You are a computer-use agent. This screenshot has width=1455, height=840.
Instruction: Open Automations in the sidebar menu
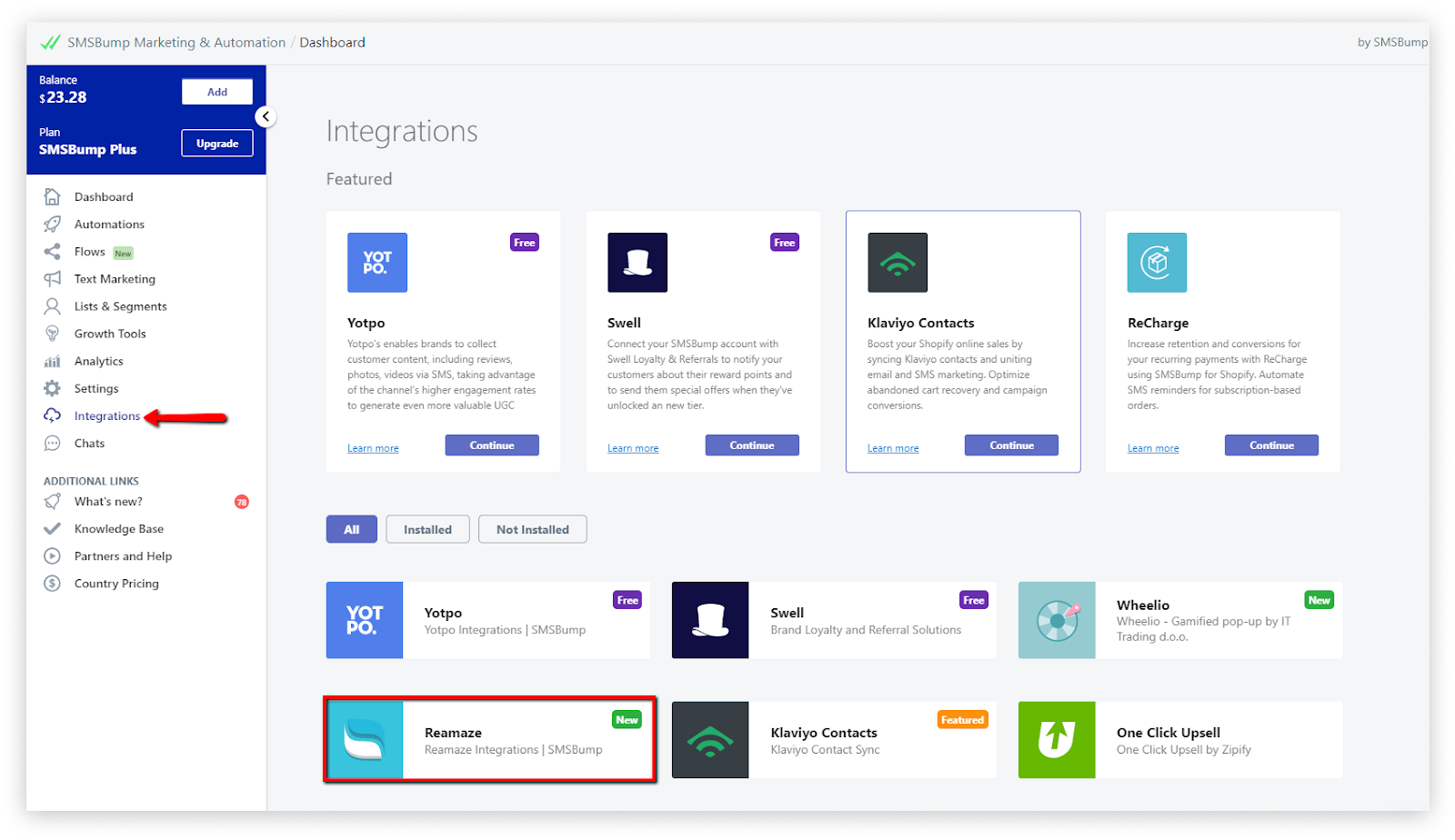click(x=109, y=224)
